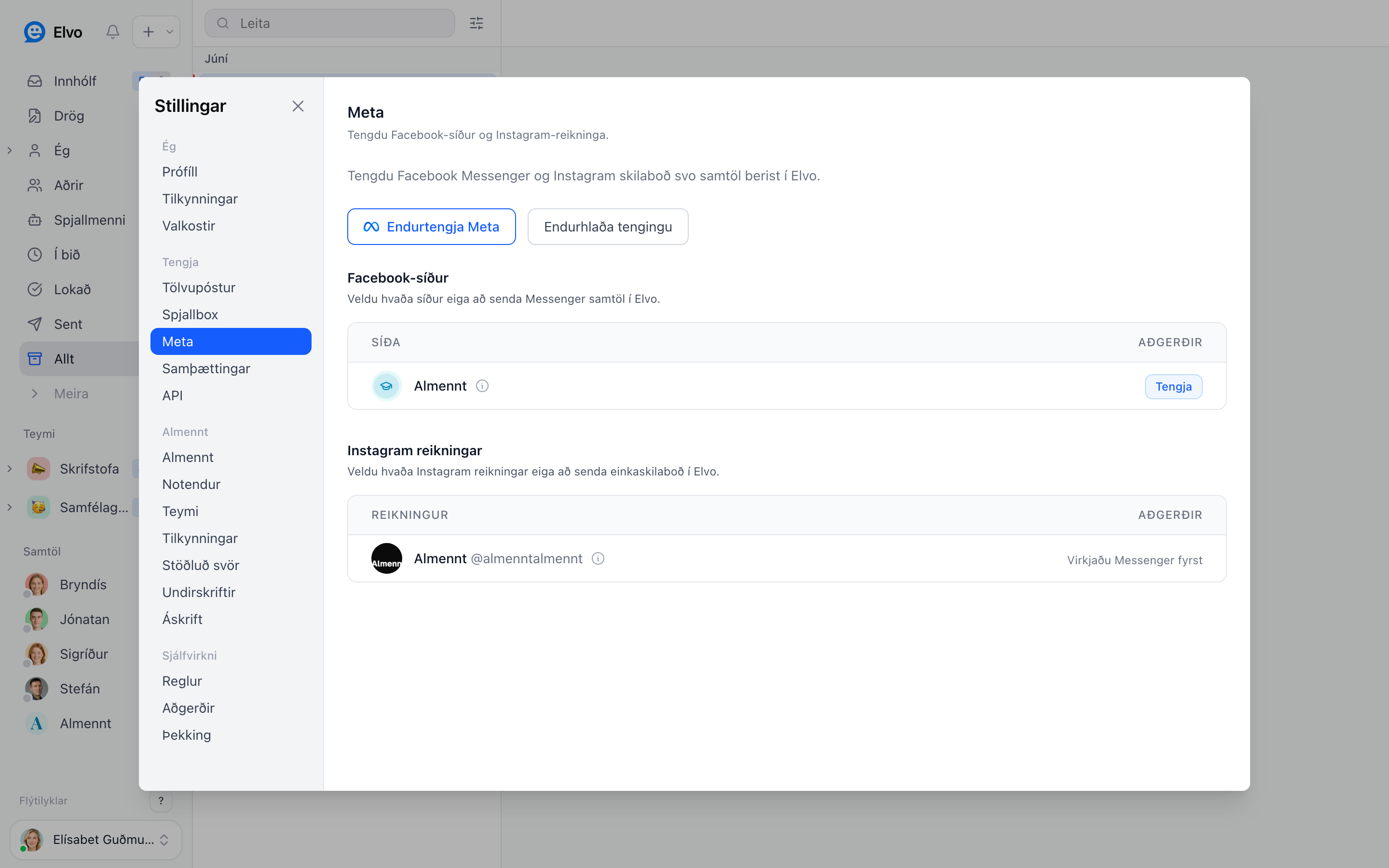Viewport: 1389px width, 868px height.
Task: Open the dropdown arrow beside the plus button
Action: [169, 31]
